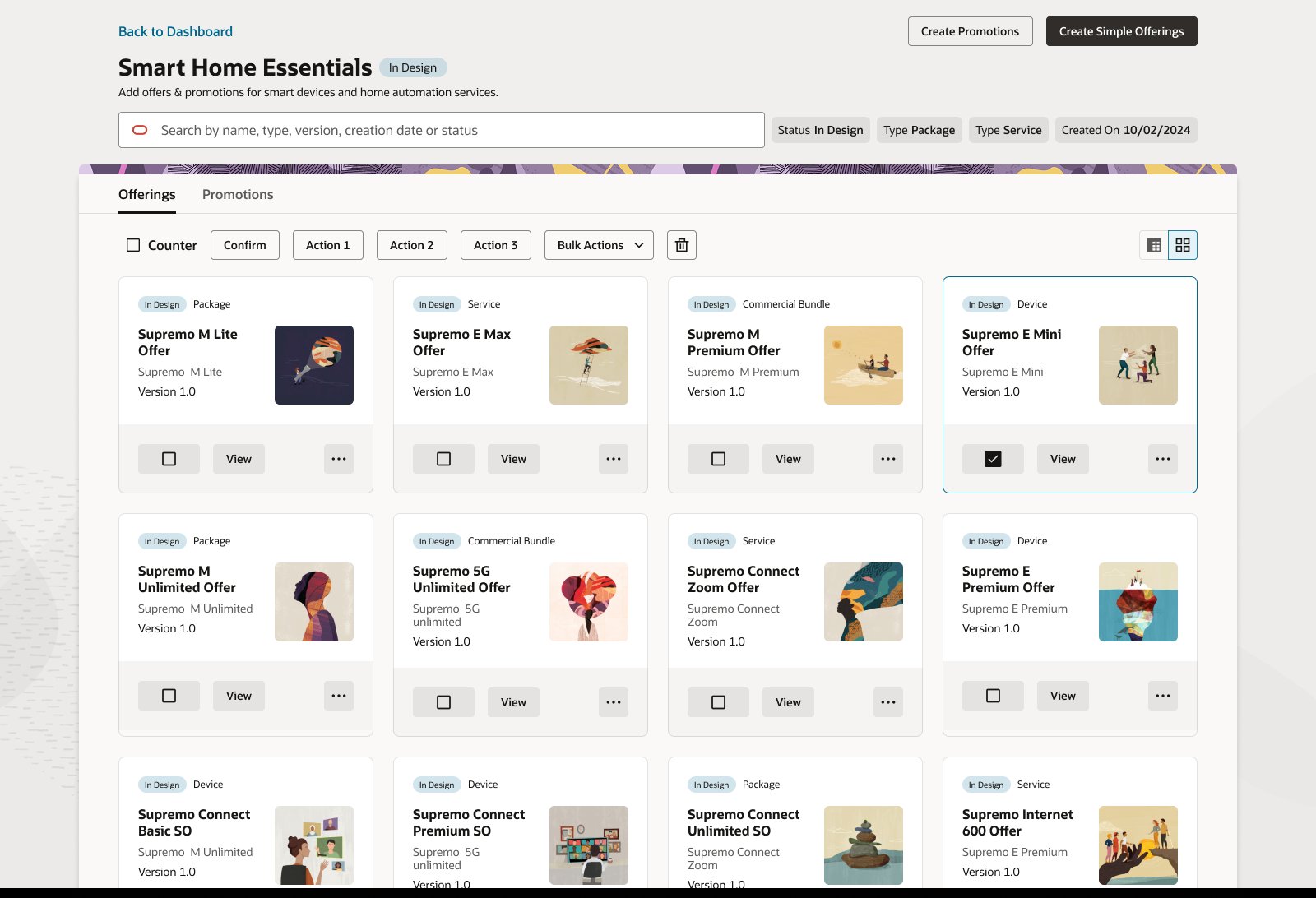Click the Supremo E Max Offer thumbnail image
This screenshot has height=898, width=1316.
589,365
